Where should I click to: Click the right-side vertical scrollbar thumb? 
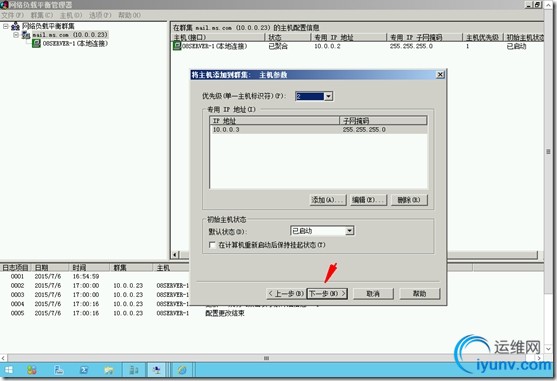[548, 152]
